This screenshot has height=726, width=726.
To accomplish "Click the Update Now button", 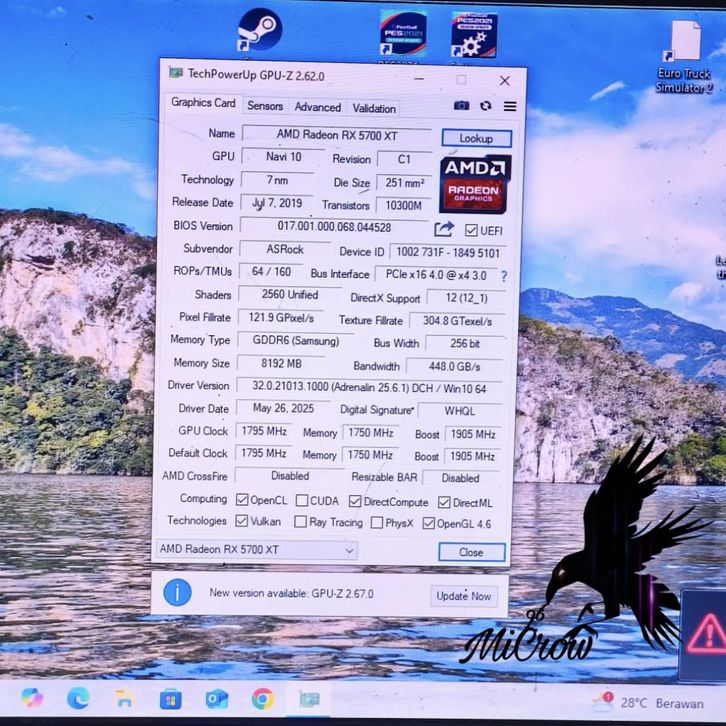I will 464,596.
